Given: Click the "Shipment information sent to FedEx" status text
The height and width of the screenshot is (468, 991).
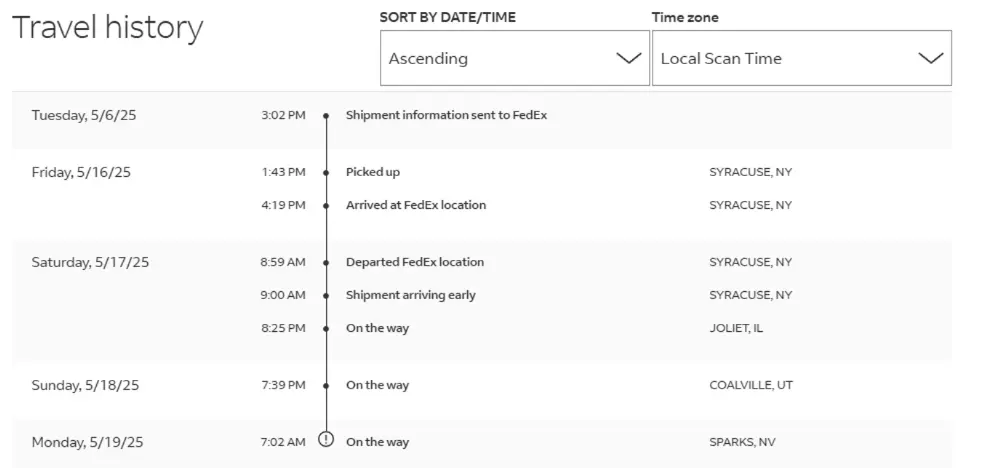Looking at the screenshot, I should coord(446,115).
